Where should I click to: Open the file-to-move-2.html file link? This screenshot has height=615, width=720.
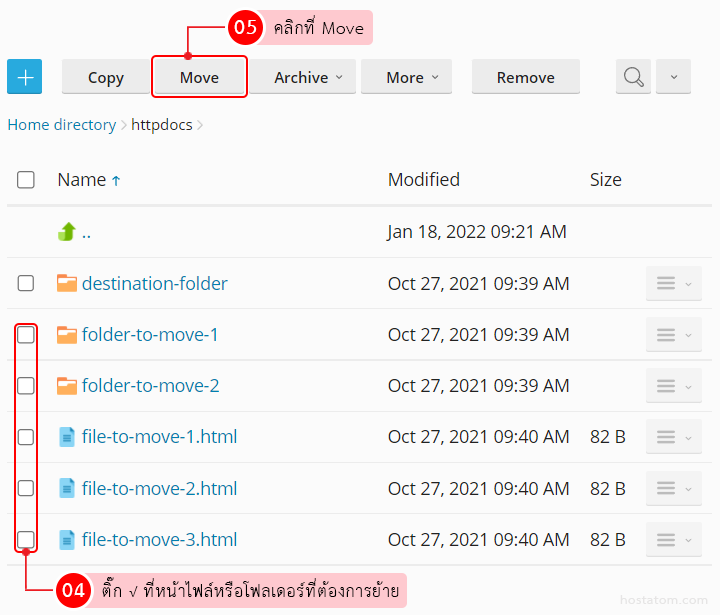(x=159, y=489)
